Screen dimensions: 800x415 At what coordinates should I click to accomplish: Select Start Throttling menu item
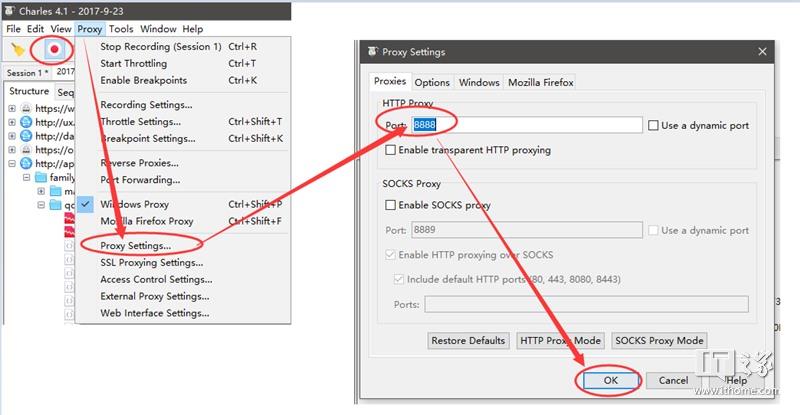coord(133,63)
